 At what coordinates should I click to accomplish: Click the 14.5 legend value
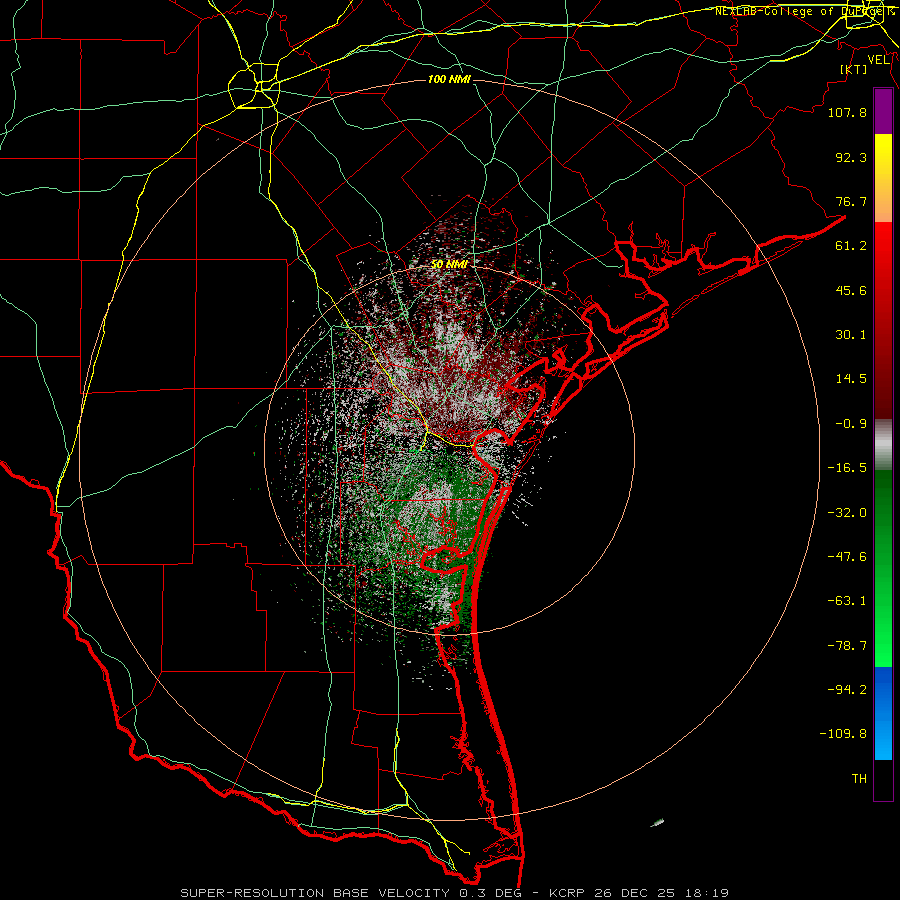[851, 379]
